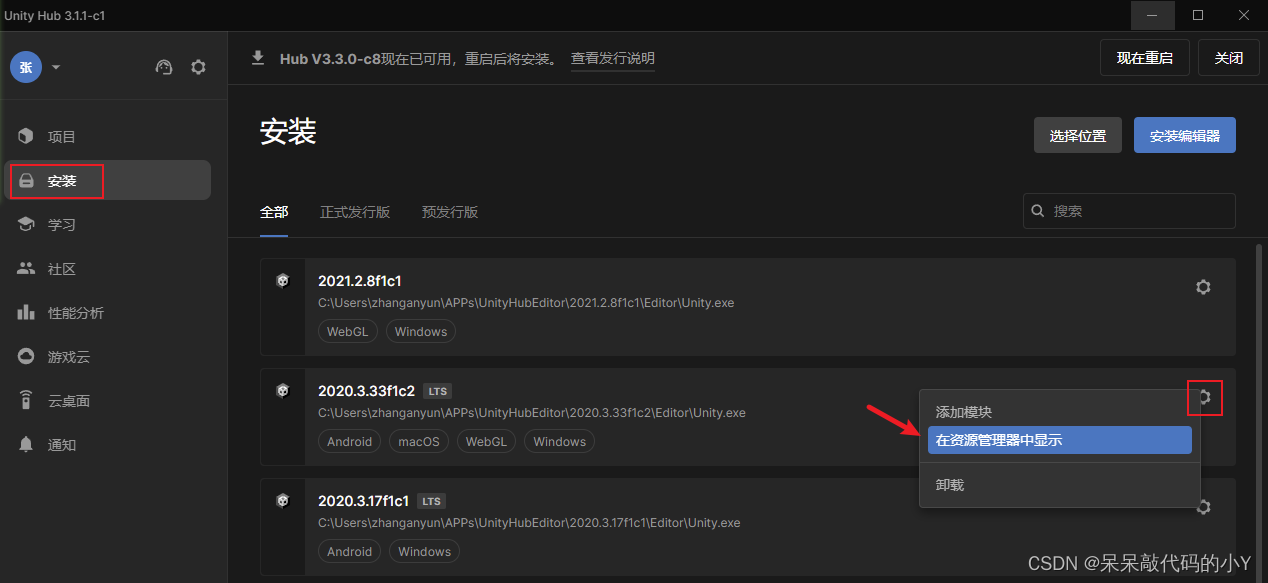The width and height of the screenshot is (1268, 583).
Task: Click the 游戏云 cloud icon
Action: [x=26, y=356]
